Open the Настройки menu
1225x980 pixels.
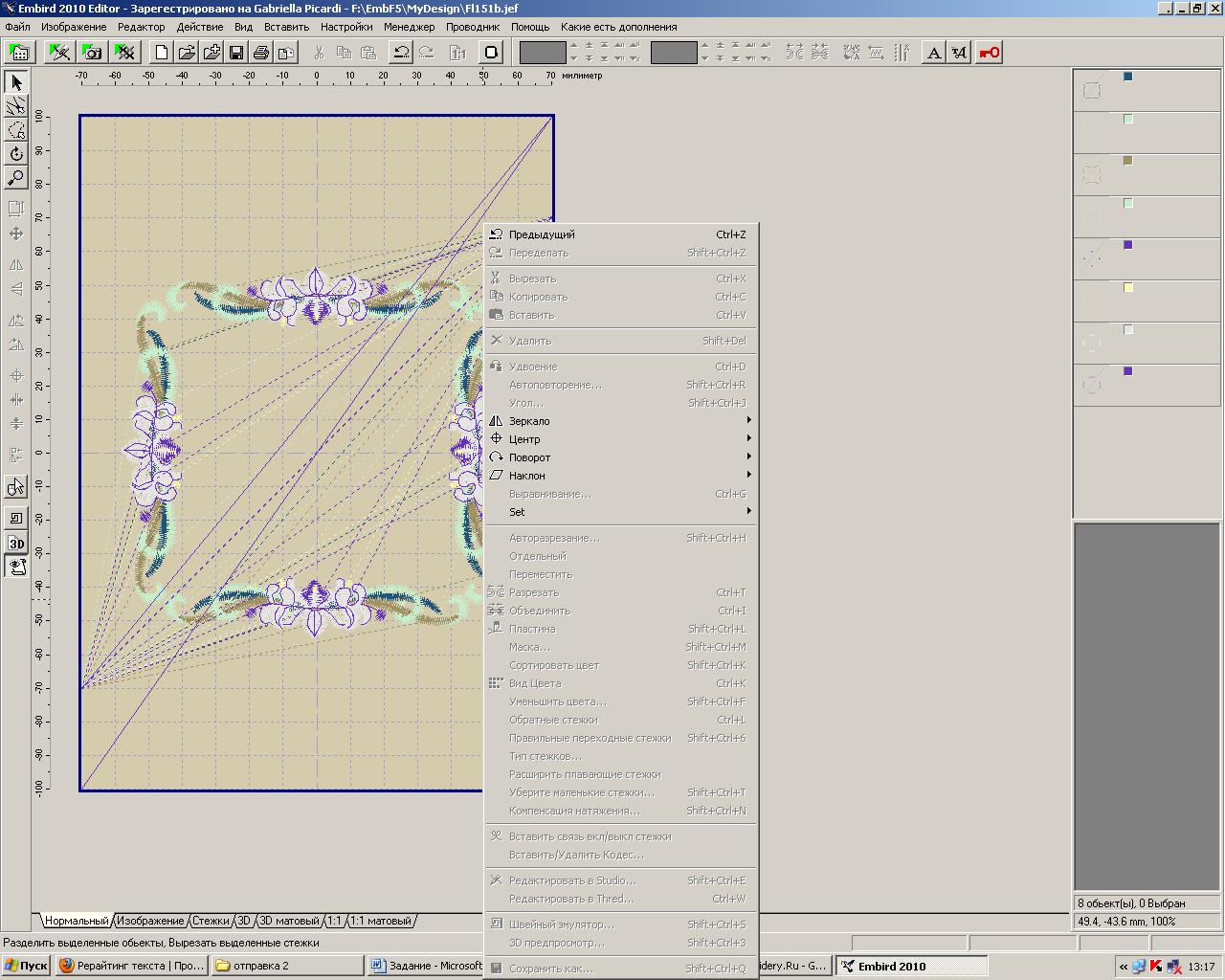tap(346, 27)
